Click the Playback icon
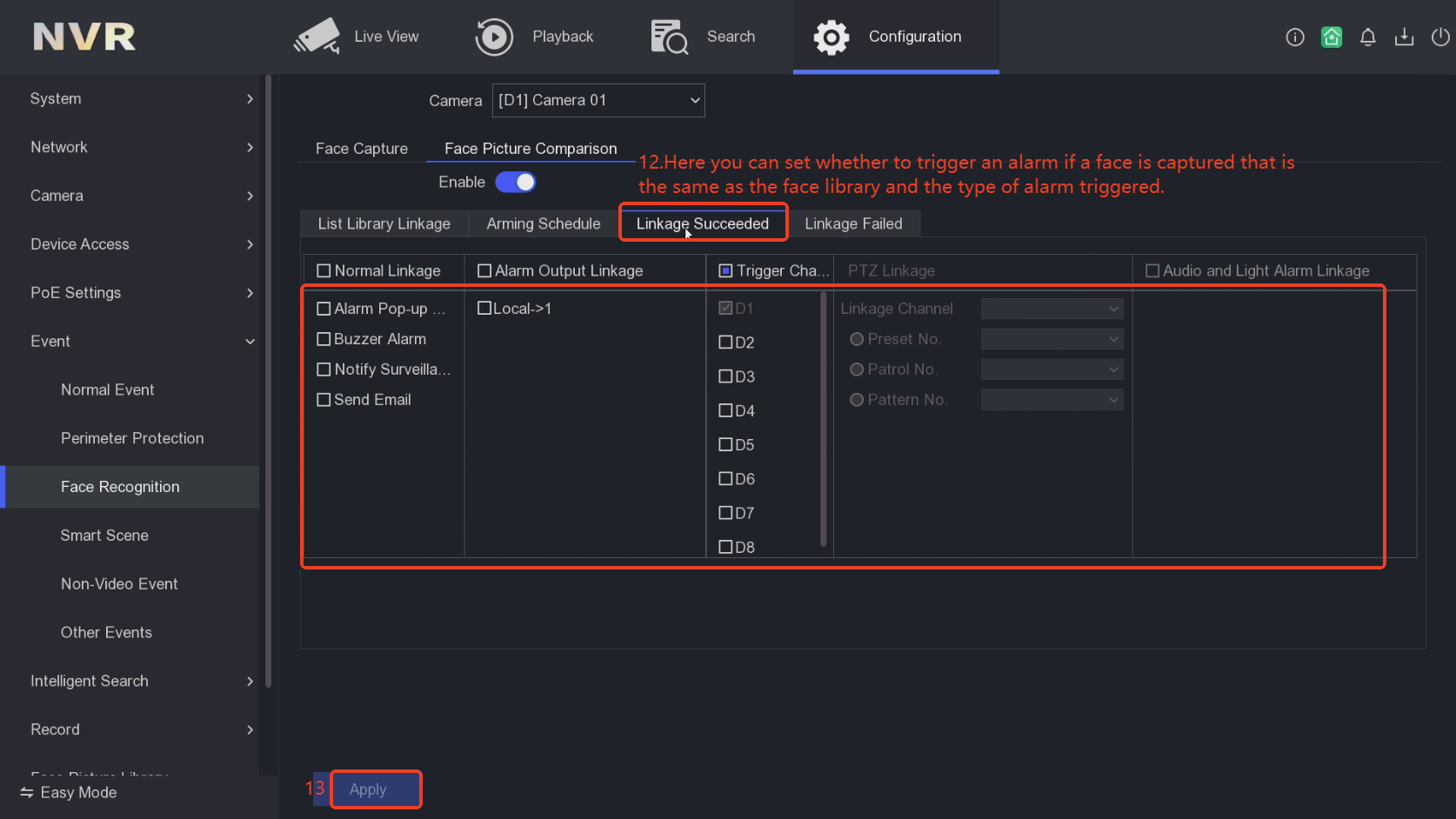The height and width of the screenshot is (819, 1456). click(494, 37)
